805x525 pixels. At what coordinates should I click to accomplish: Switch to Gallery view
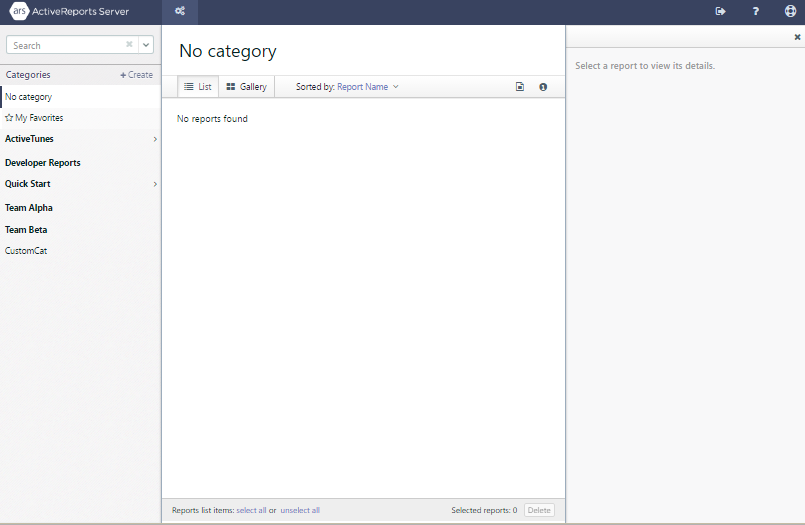(x=247, y=87)
